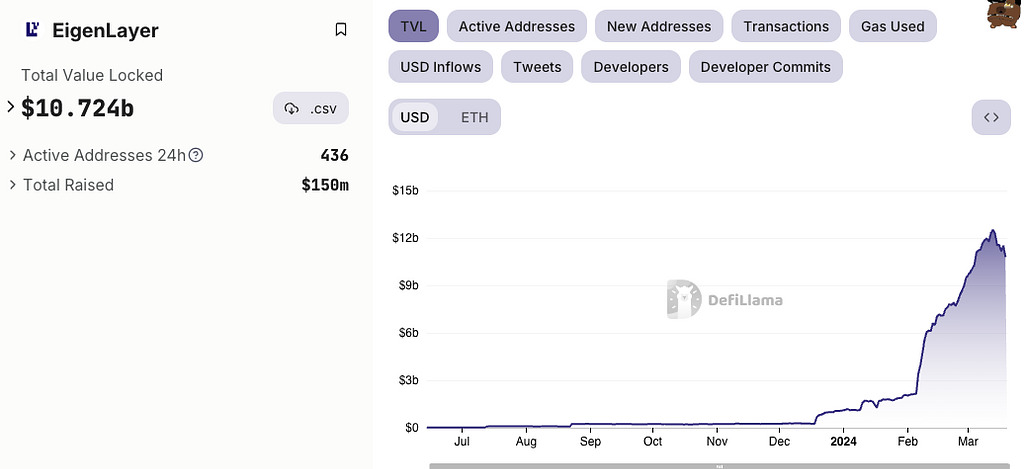
Task: Click the 436 active addresses value
Action: pyautogui.click(x=334, y=155)
